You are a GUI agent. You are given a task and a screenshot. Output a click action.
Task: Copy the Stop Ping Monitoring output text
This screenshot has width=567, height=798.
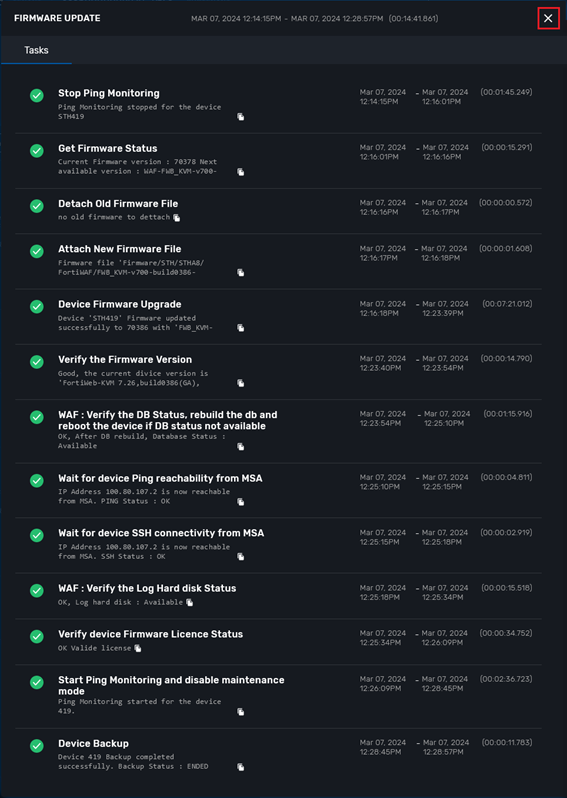(x=240, y=117)
